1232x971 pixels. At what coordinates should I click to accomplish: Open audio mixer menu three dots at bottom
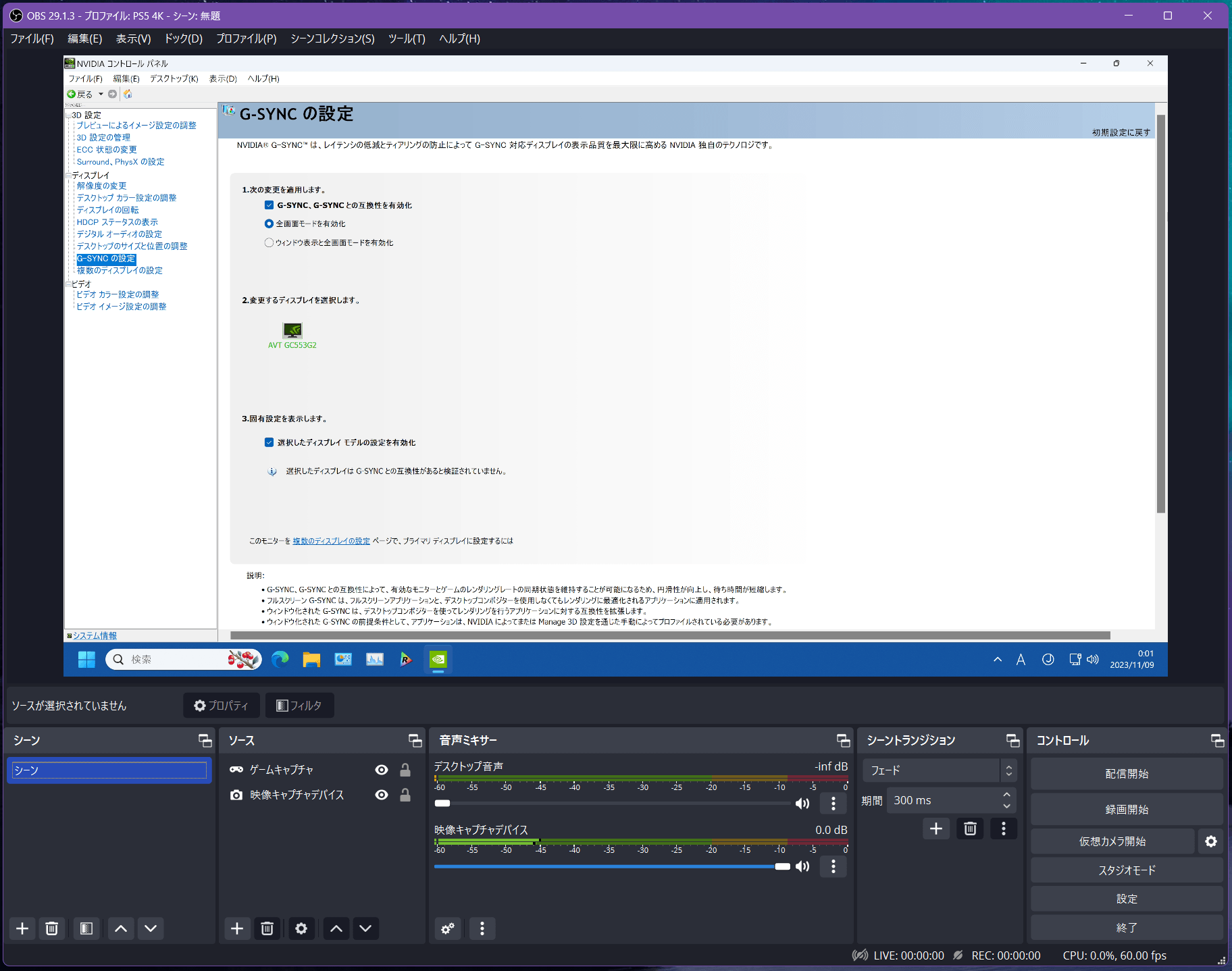pyautogui.click(x=482, y=928)
